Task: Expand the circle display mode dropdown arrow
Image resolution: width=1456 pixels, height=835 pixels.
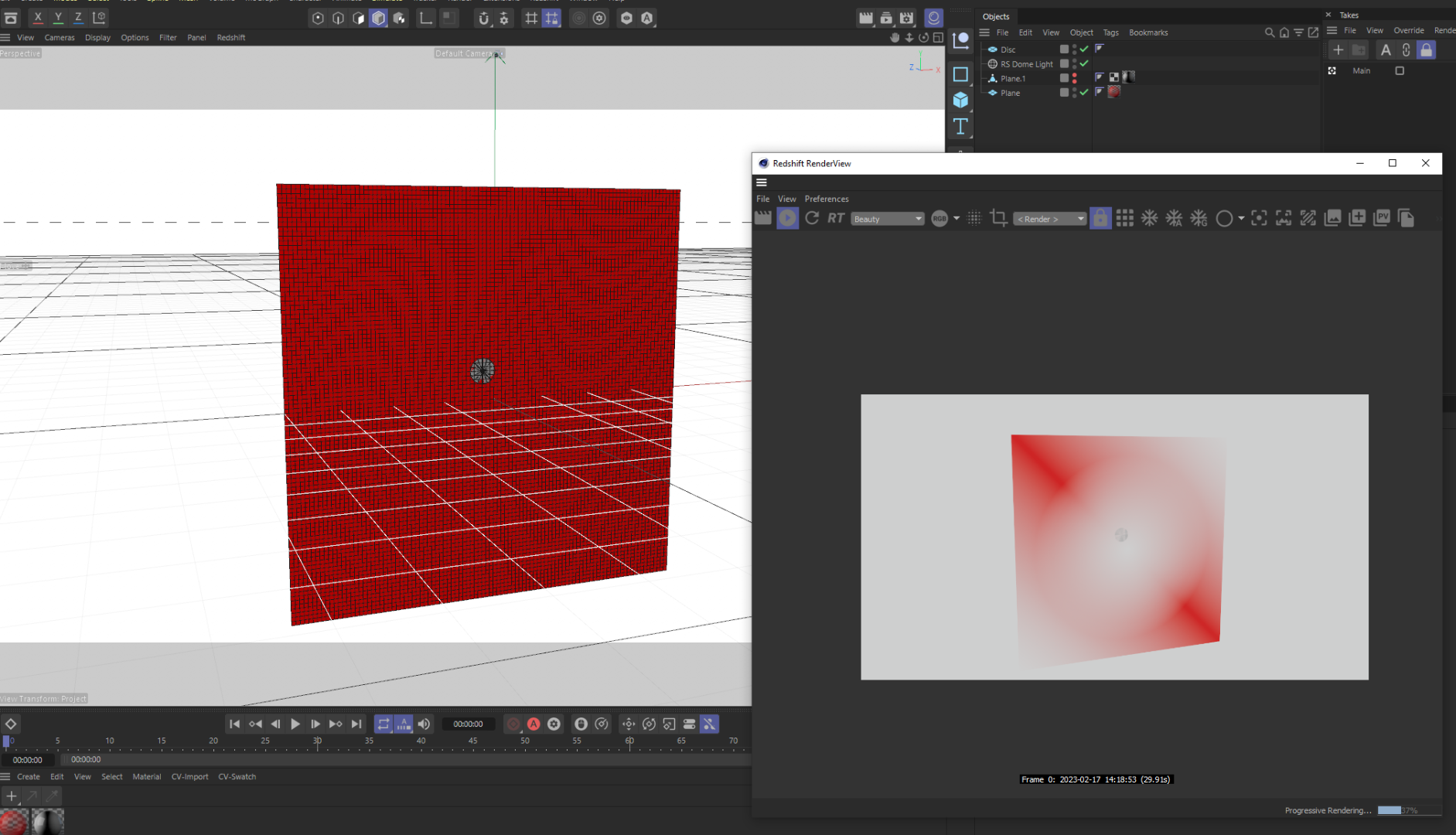Action: click(x=1241, y=219)
